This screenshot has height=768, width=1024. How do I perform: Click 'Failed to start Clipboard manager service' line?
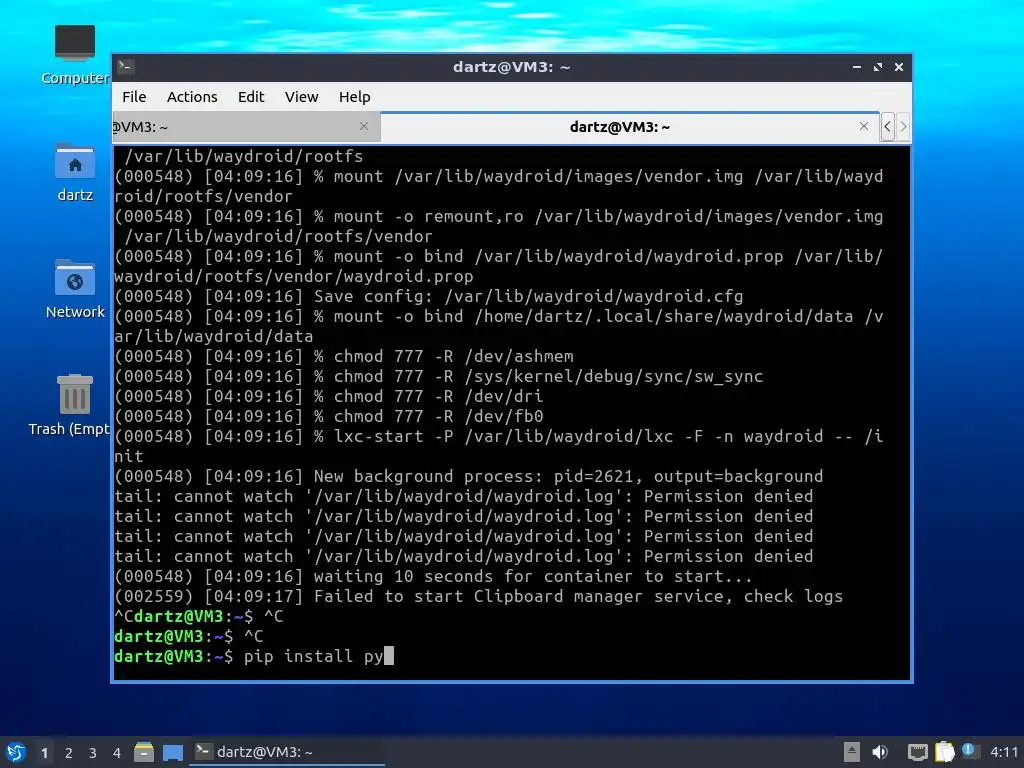(x=479, y=596)
